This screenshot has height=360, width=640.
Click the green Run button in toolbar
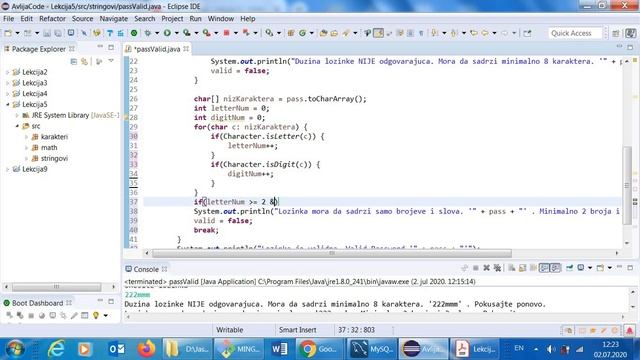point(167,33)
